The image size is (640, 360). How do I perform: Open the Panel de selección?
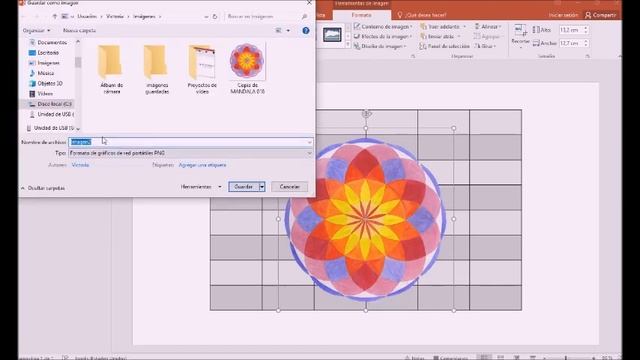(445, 46)
